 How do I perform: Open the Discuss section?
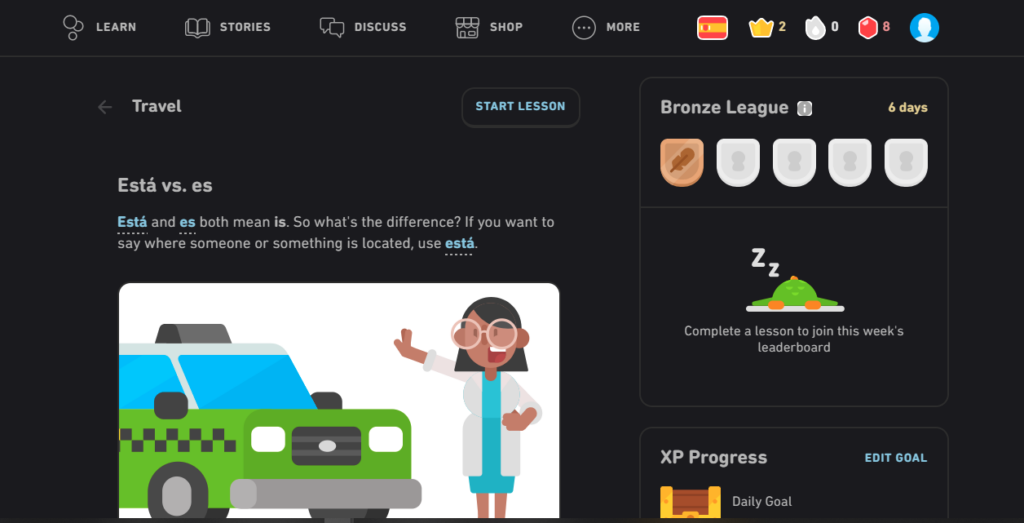[x=362, y=27]
